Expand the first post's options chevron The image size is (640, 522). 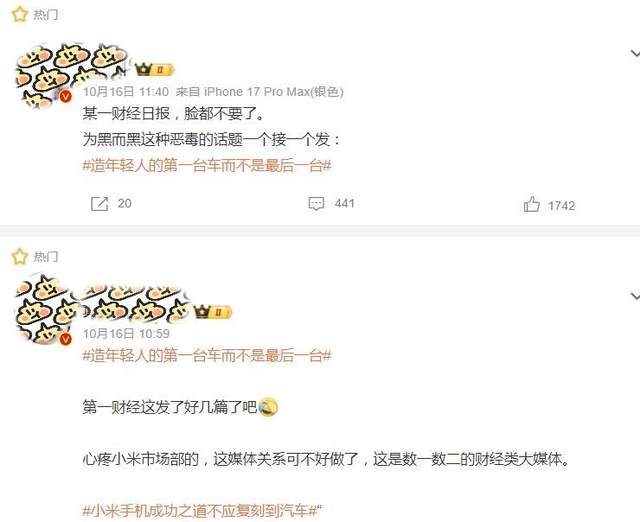tap(635, 53)
